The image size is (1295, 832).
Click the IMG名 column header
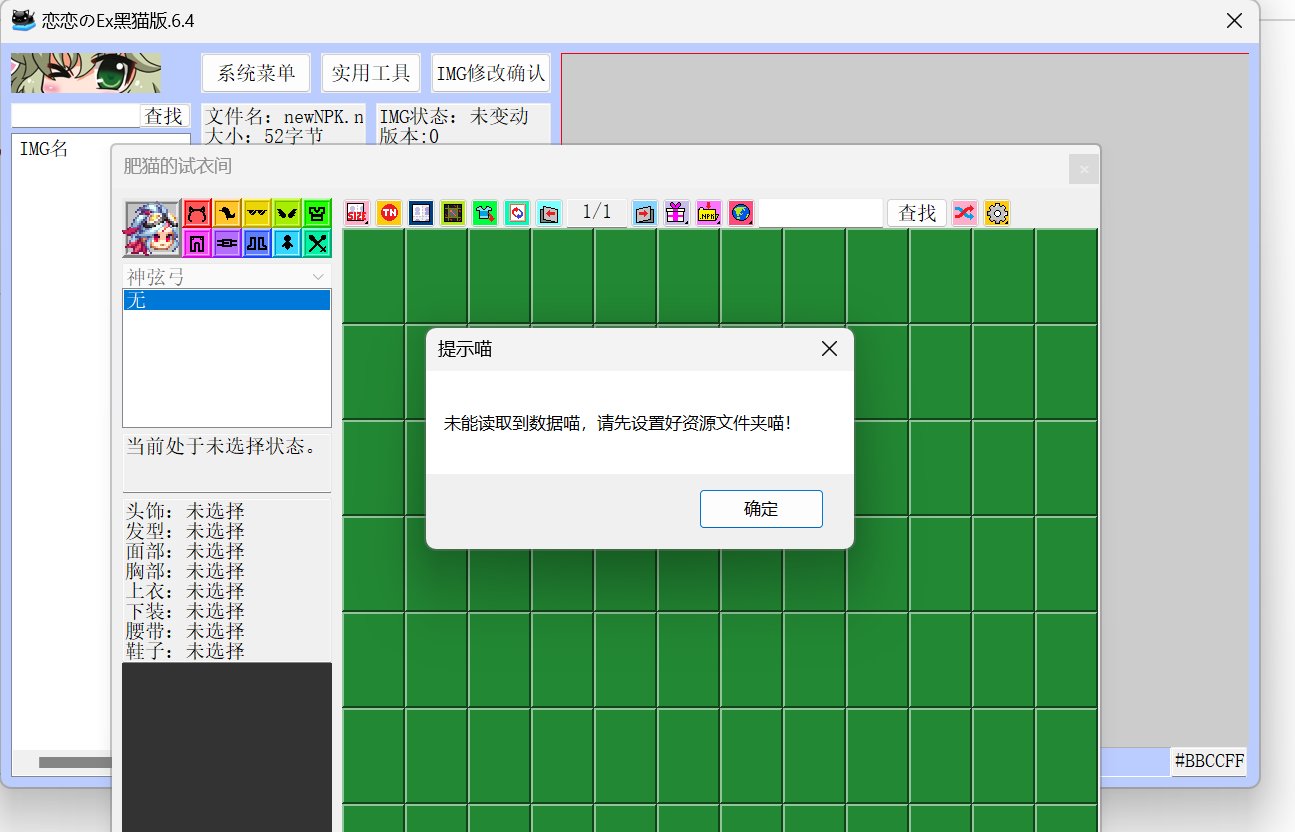click(x=44, y=150)
